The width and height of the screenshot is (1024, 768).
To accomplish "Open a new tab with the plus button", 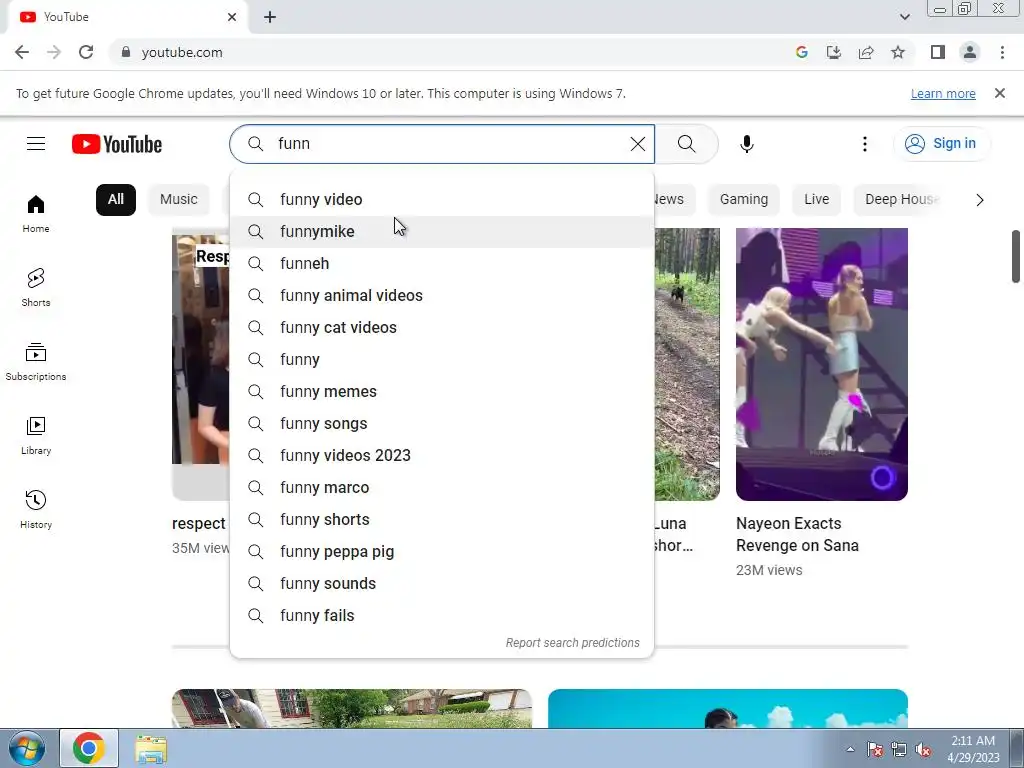I will 270,17.
